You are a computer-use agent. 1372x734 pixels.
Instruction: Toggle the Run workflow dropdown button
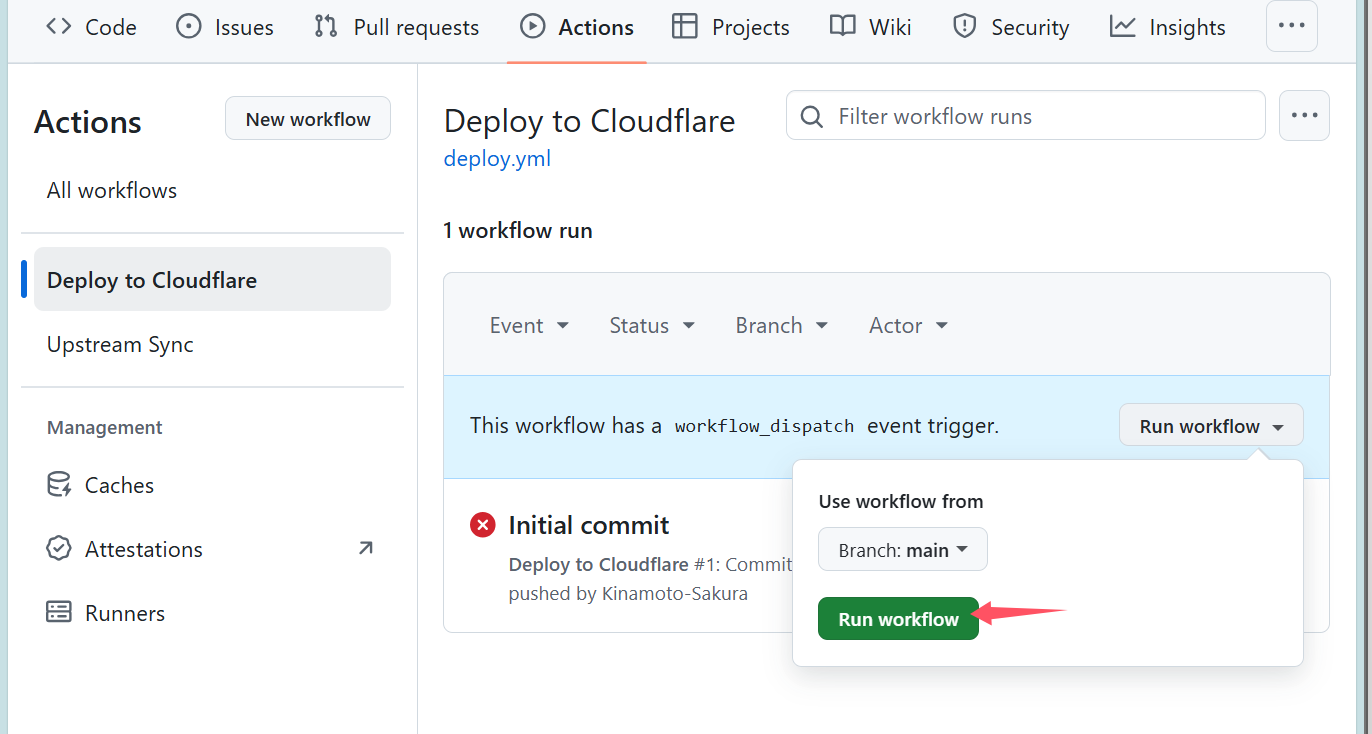coord(1211,426)
